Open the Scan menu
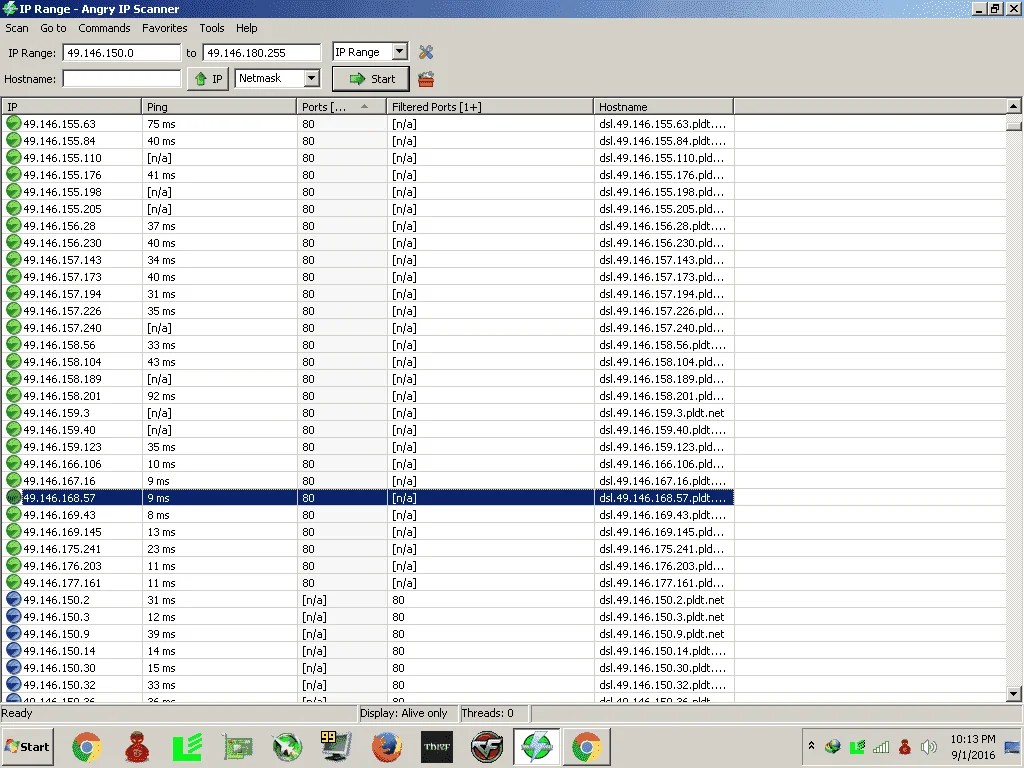 (17, 28)
